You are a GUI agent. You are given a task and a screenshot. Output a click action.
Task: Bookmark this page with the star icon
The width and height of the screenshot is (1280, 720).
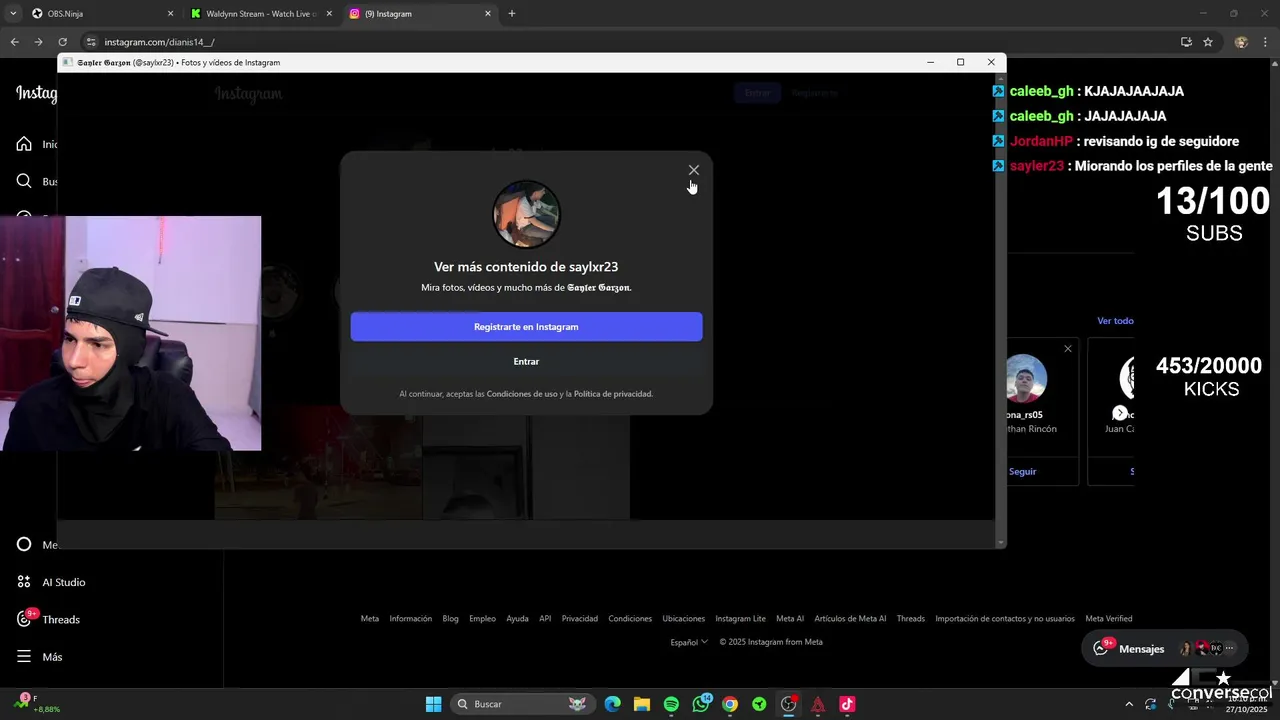coord(1208,42)
